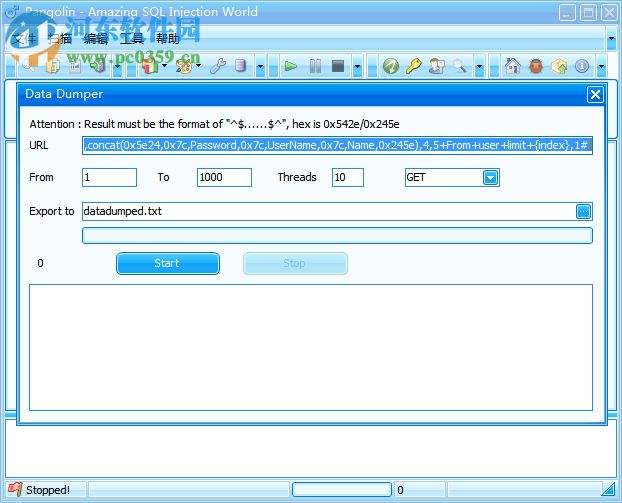This screenshot has width=622, height=503.
Task: Click the Threads value field
Action: click(x=348, y=177)
